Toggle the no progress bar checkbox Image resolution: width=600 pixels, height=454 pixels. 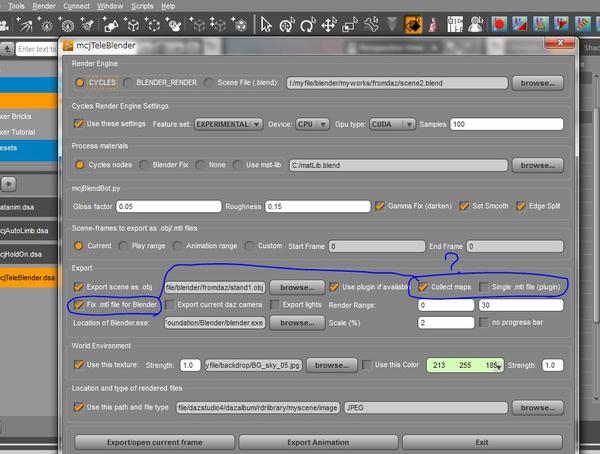click(x=484, y=322)
